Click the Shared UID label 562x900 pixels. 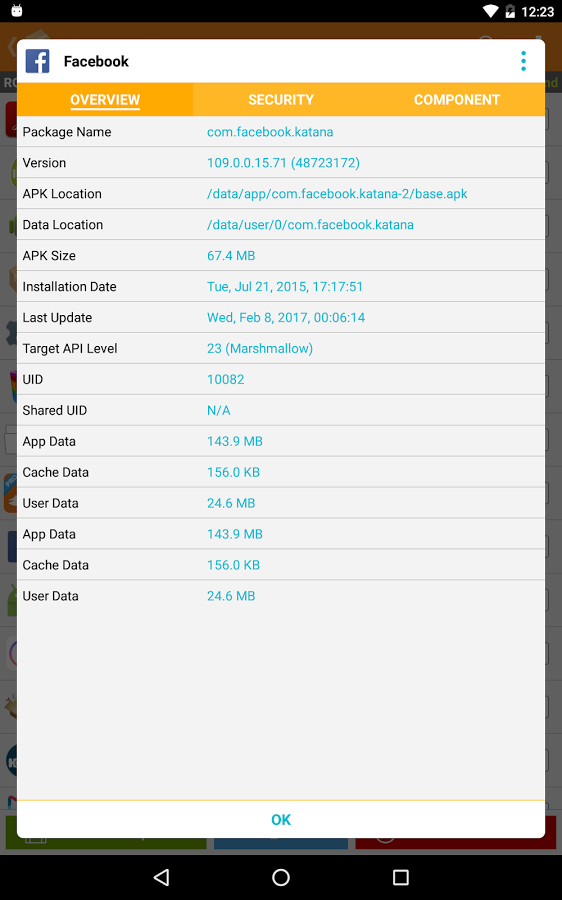[x=55, y=410]
